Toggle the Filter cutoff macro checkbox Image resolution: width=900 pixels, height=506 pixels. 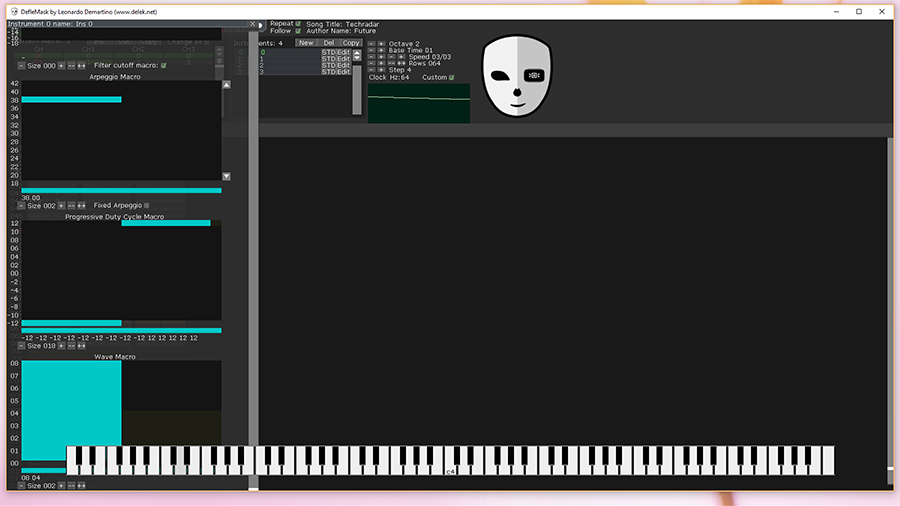pyautogui.click(x=164, y=65)
